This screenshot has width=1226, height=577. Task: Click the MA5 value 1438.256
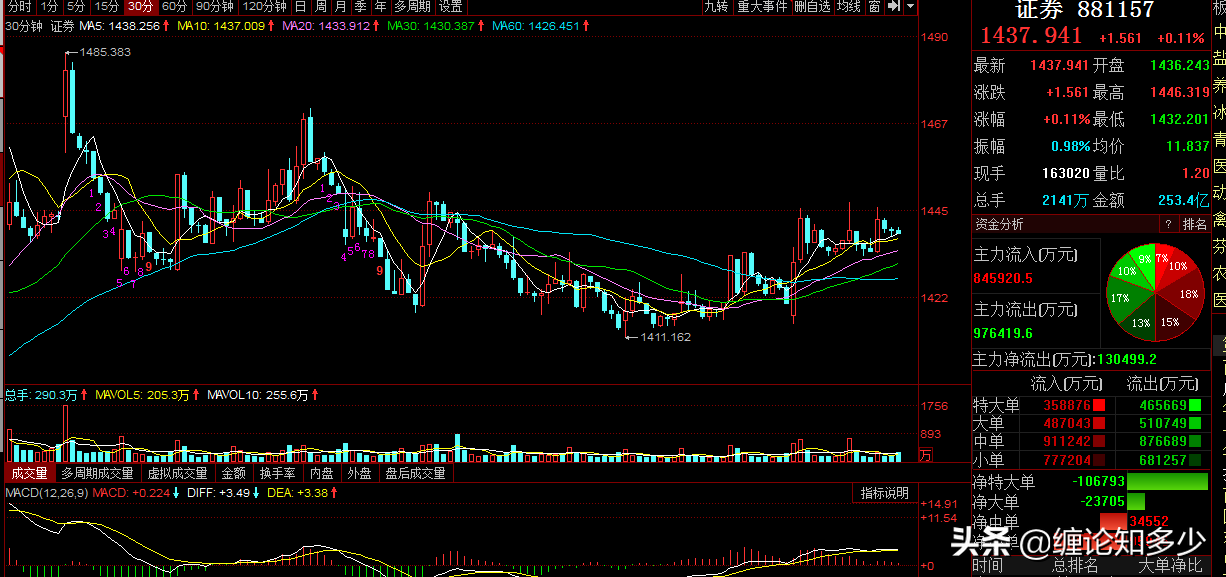click(132, 24)
